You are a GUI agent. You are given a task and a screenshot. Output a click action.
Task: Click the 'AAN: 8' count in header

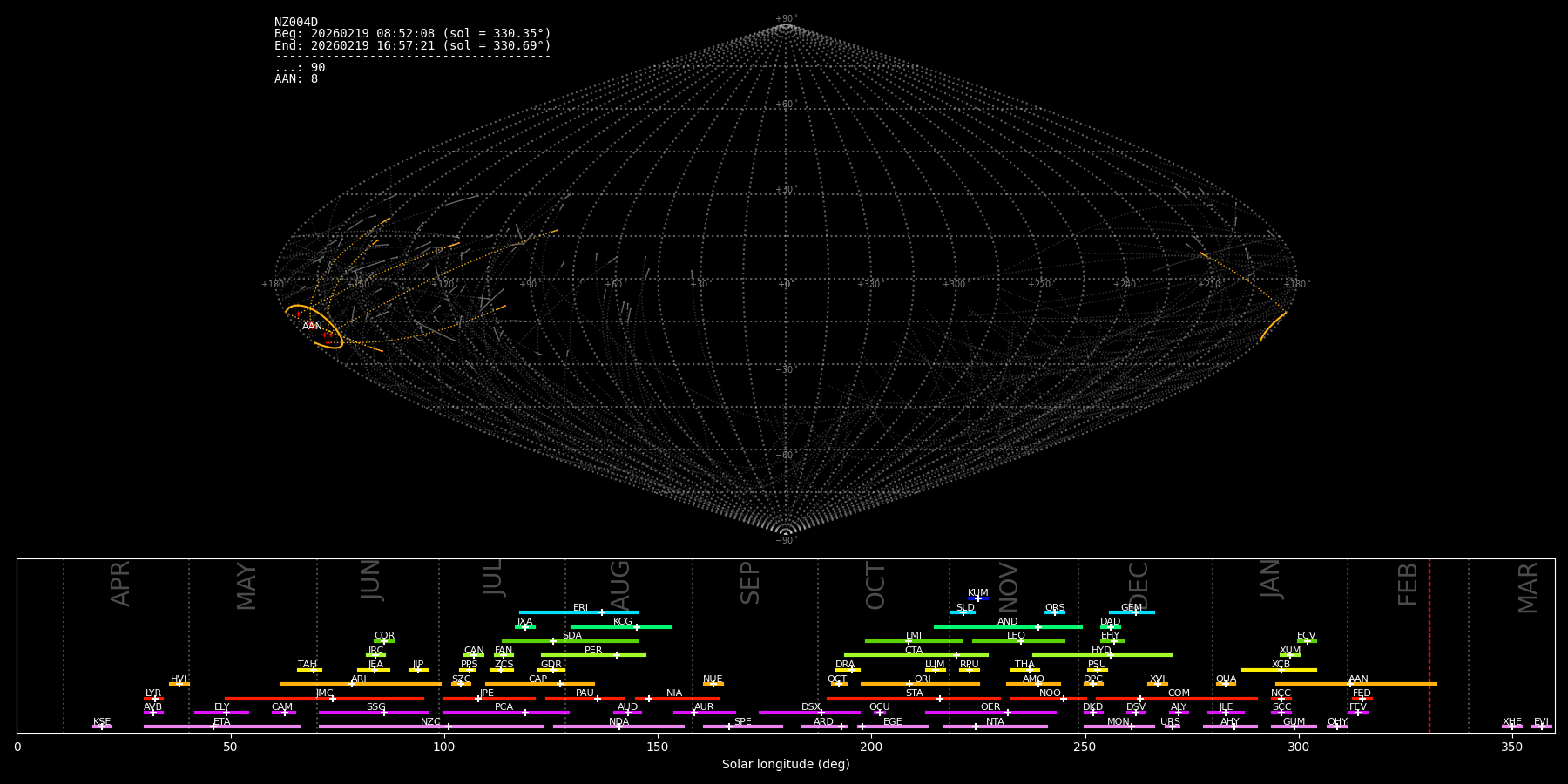tap(296, 79)
